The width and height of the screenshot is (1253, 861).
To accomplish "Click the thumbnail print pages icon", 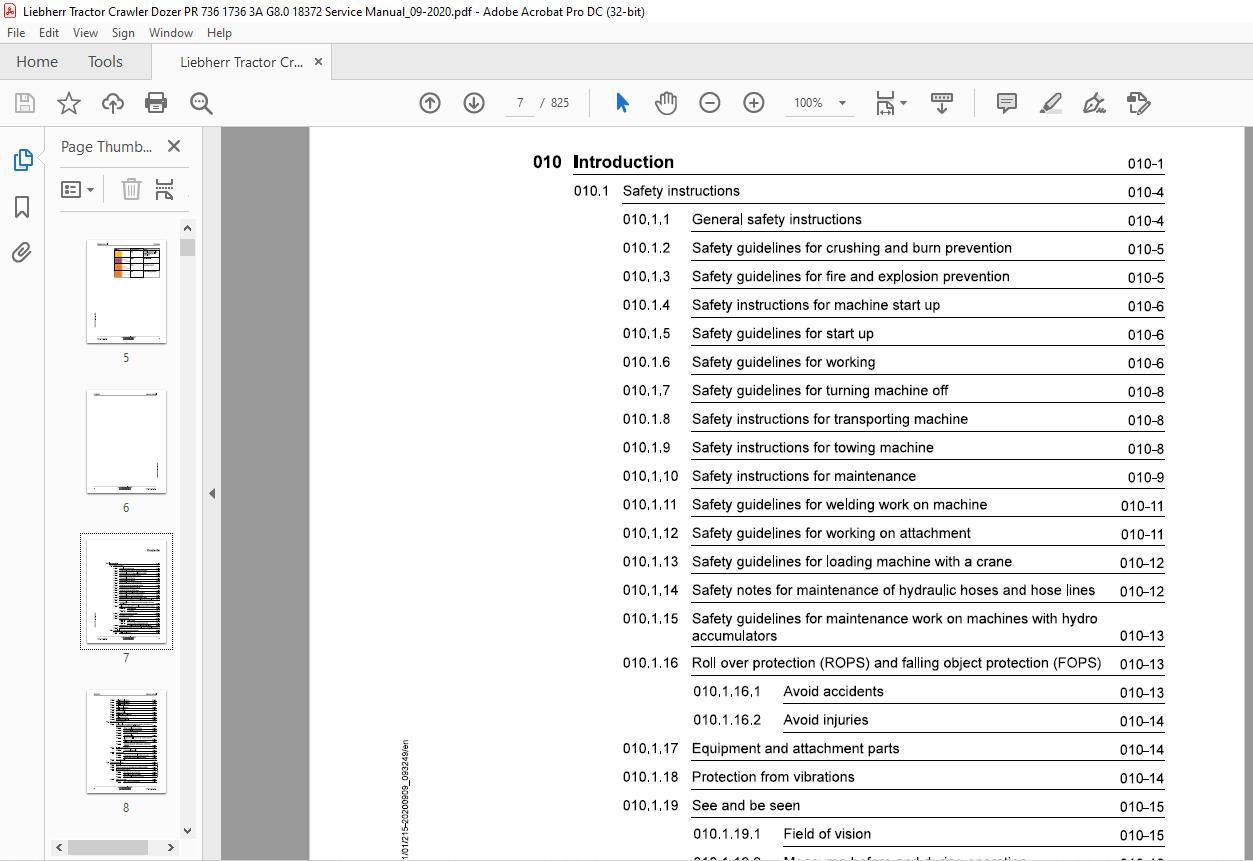I will (165, 189).
